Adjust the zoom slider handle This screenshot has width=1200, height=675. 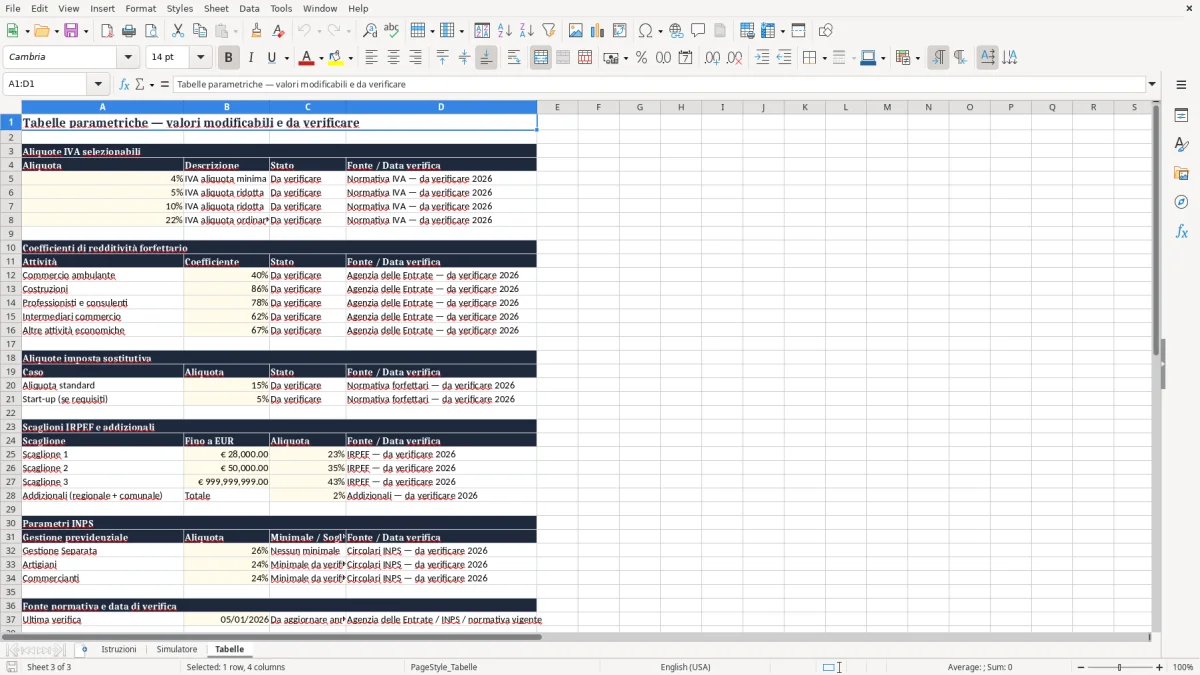tap(1120, 667)
